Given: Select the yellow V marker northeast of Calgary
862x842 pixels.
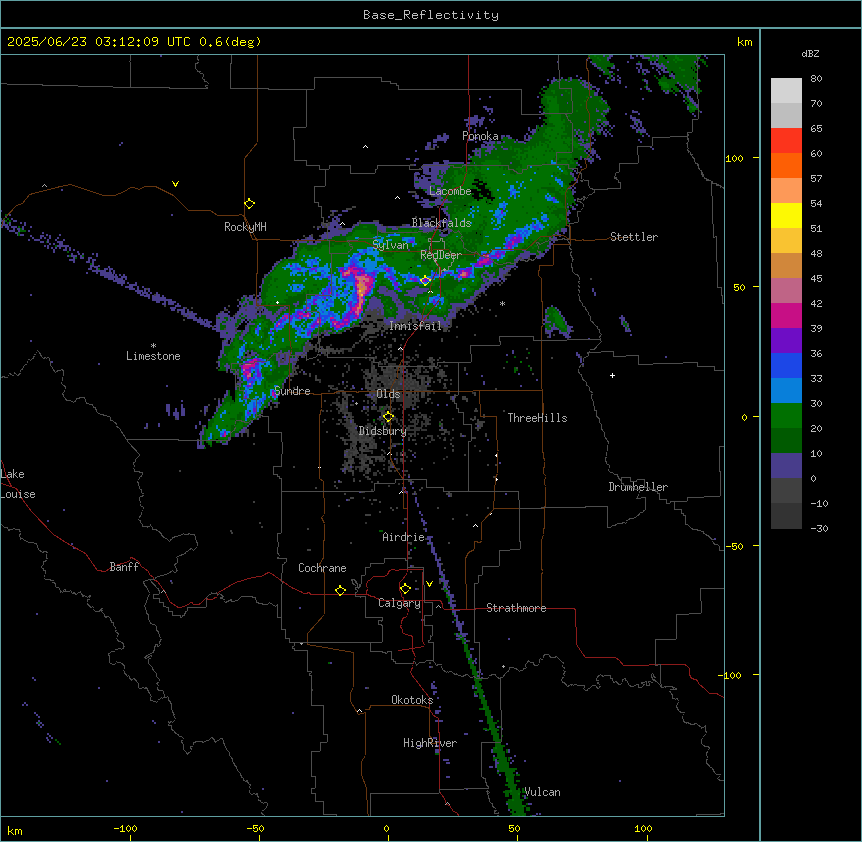Looking at the screenshot, I should coord(429,584).
